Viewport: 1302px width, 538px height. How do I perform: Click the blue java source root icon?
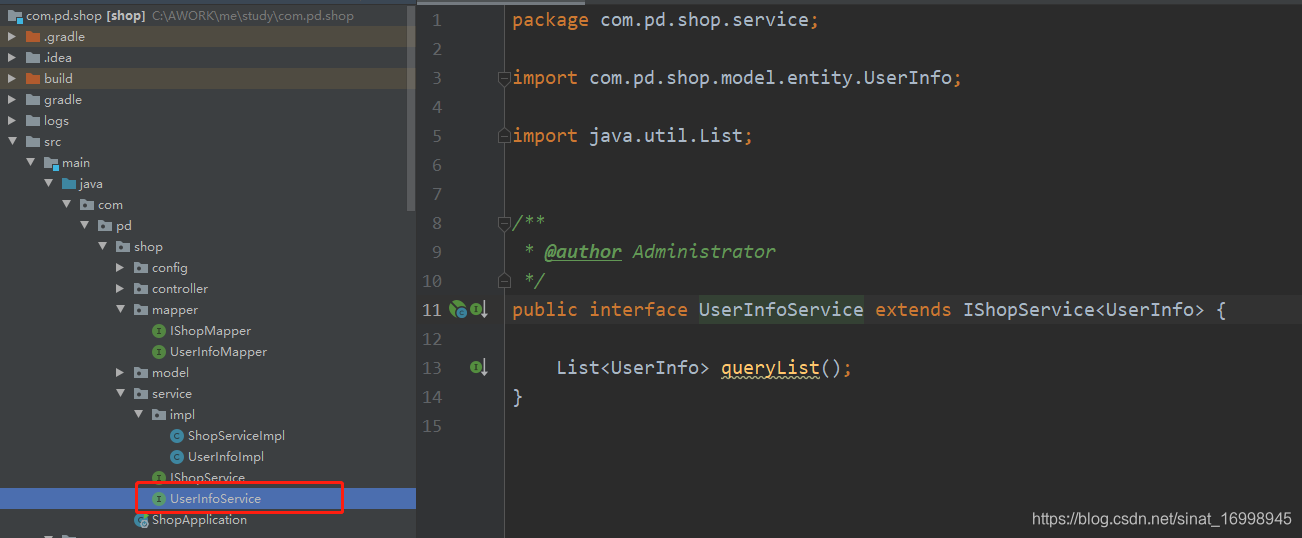click(x=69, y=184)
